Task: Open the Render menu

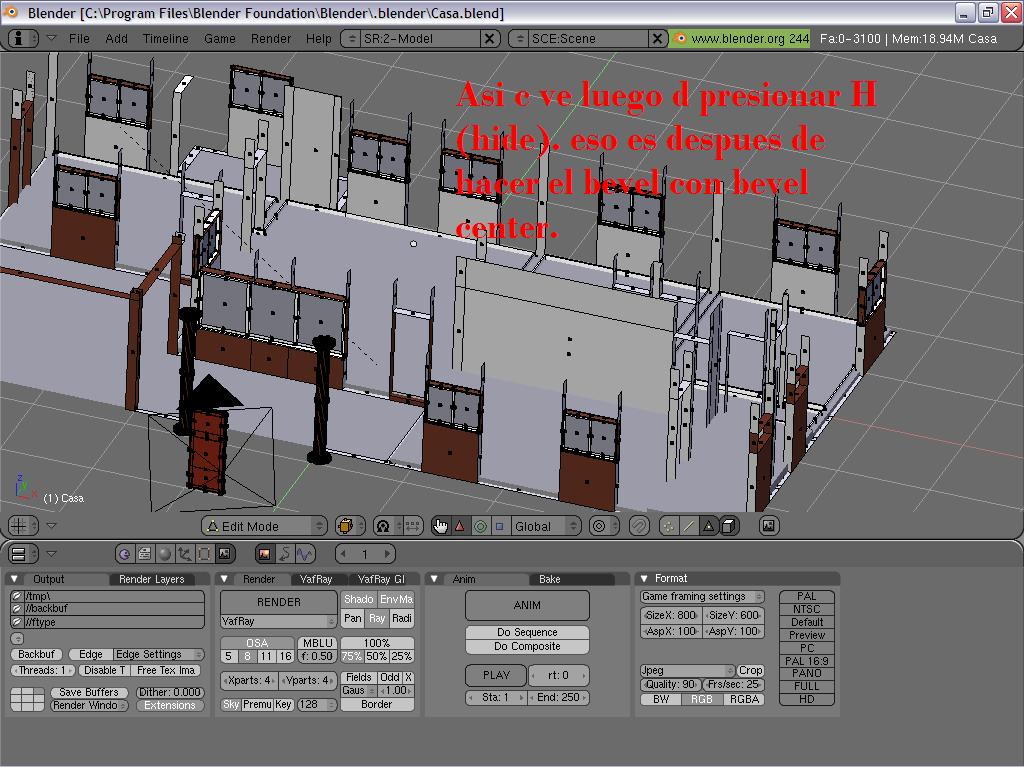Action: pyautogui.click(x=270, y=39)
